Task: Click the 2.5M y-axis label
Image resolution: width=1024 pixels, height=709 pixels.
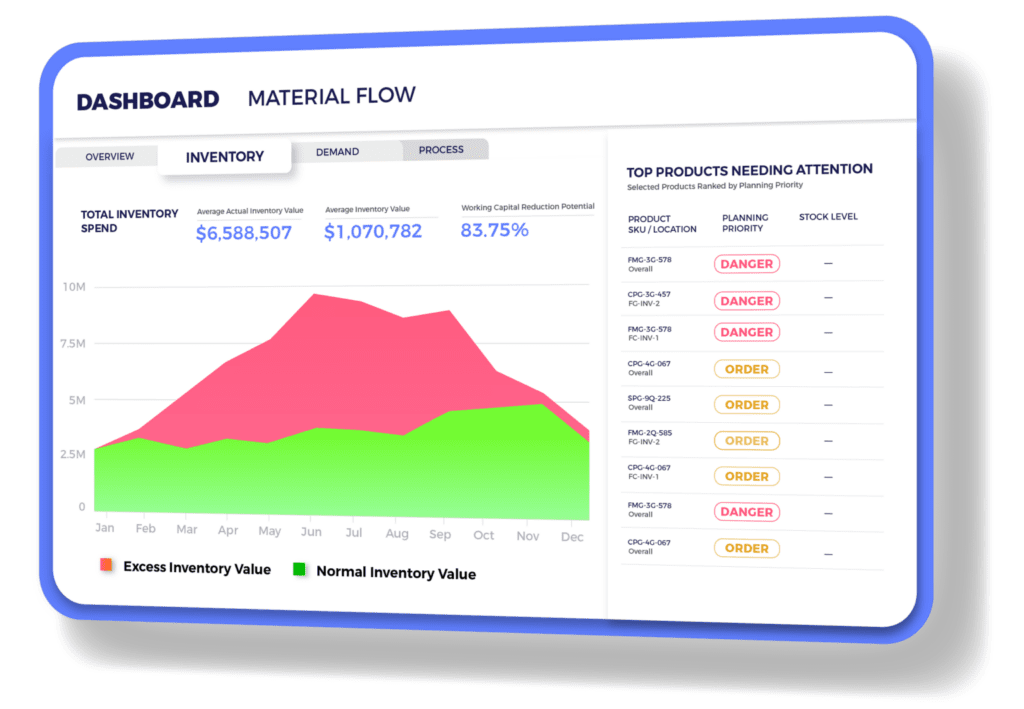Action: point(72,454)
